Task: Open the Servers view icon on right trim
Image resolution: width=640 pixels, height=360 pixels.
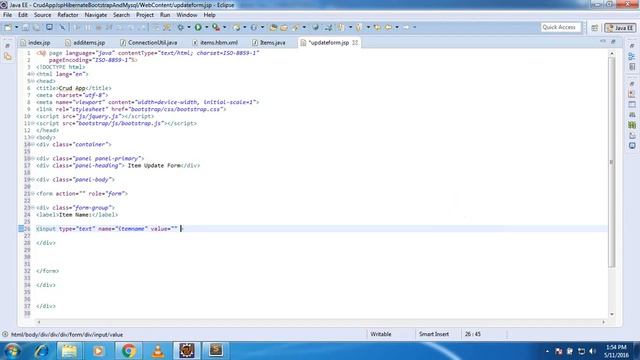Action: click(632, 115)
